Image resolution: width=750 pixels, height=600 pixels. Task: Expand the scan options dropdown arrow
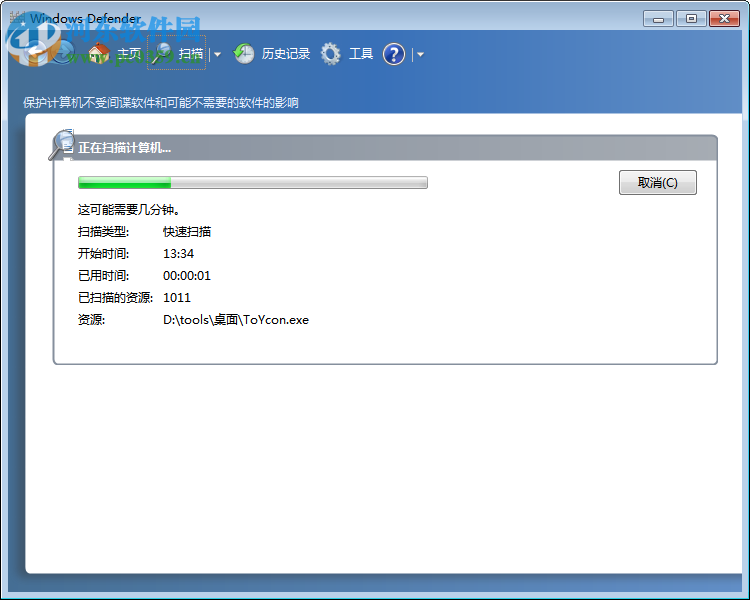[218, 55]
